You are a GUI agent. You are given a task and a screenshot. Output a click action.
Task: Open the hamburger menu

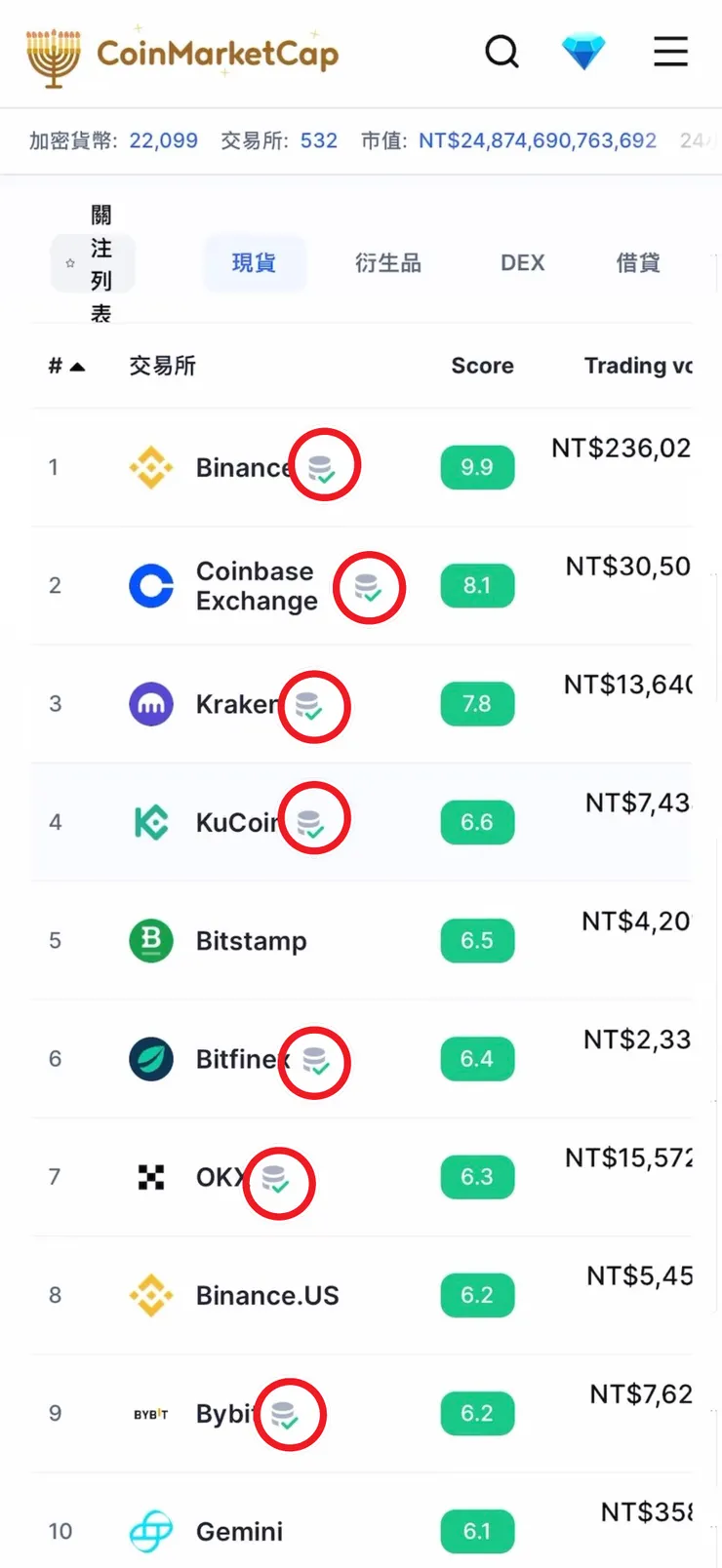click(670, 51)
